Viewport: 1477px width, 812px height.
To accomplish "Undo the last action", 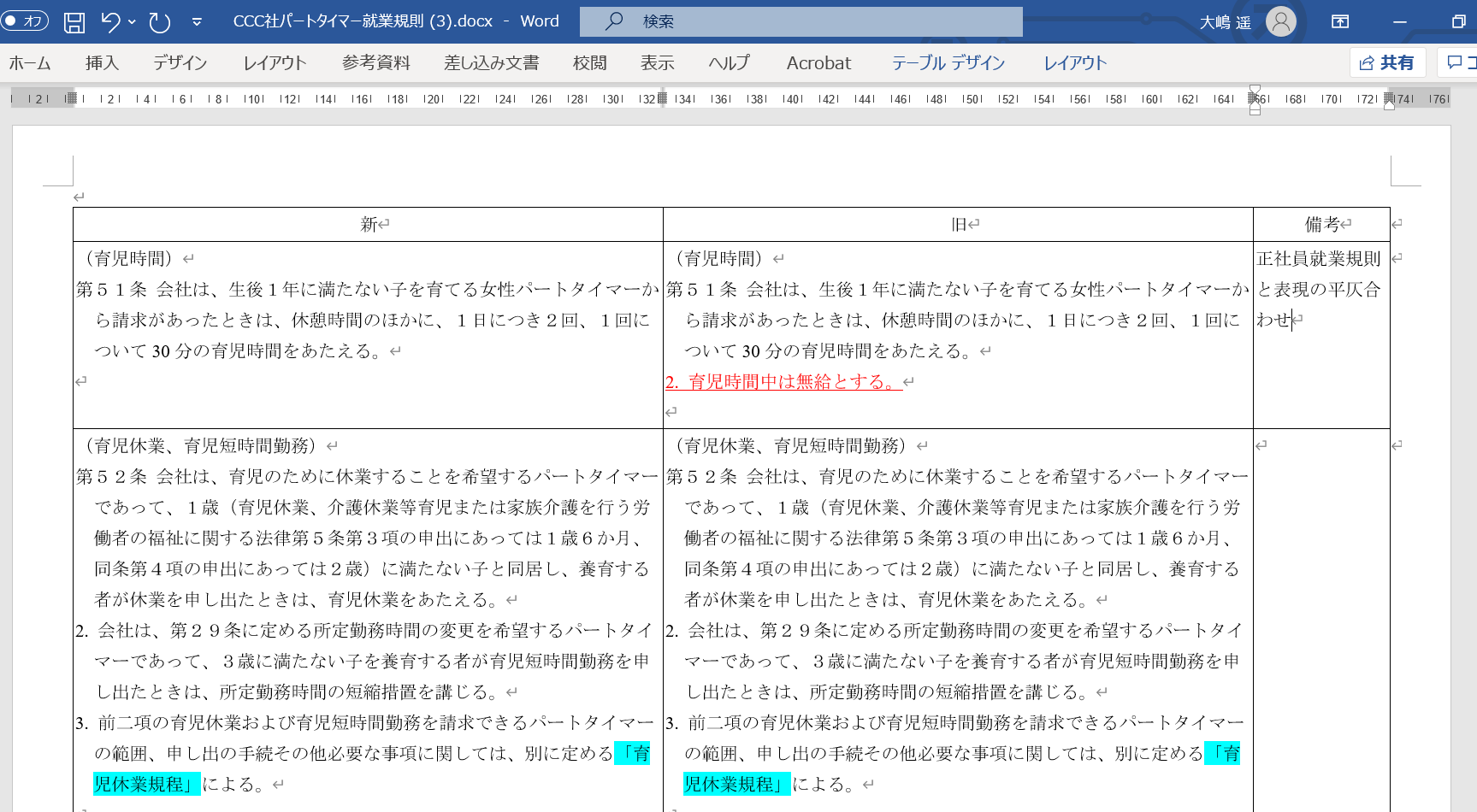I will click(x=109, y=22).
